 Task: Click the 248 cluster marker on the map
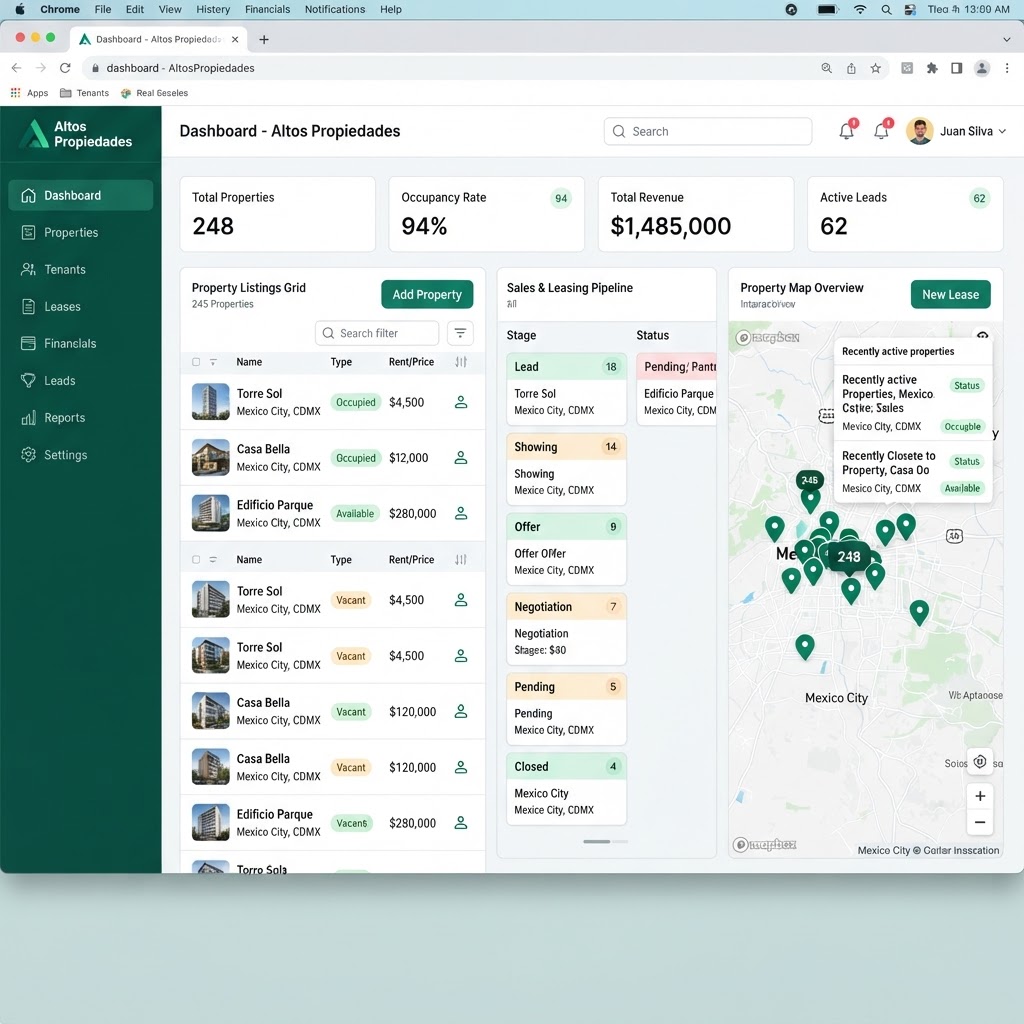pos(849,557)
